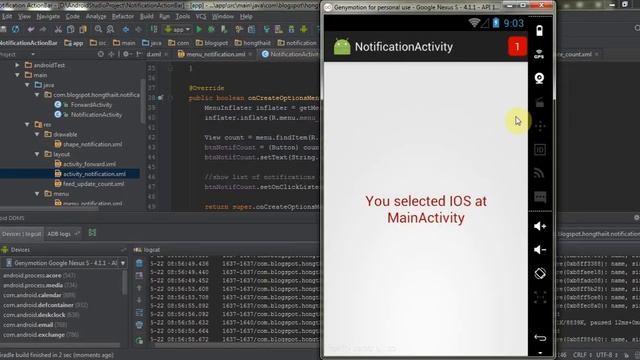
Task: Open the Analyze menu
Action: tap(96, 17)
